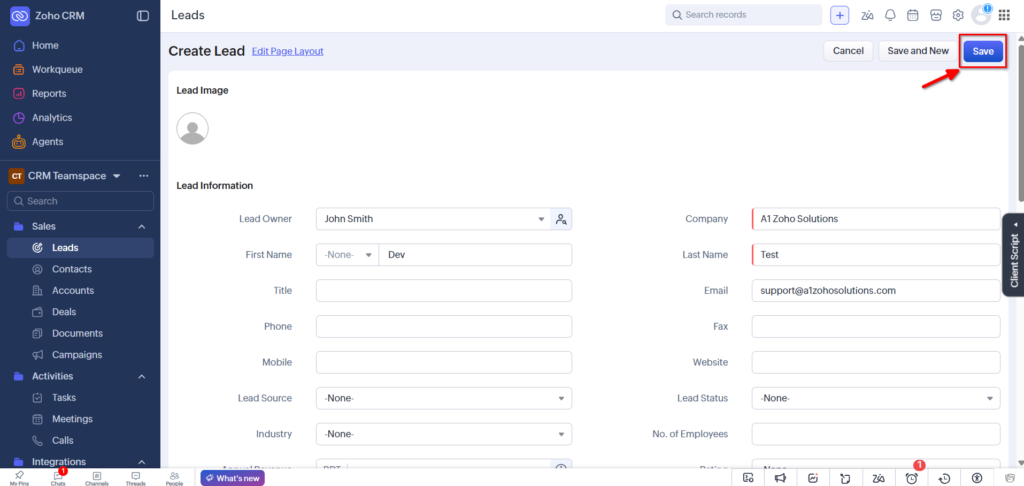Image resolution: width=1024 pixels, height=486 pixels.
Task: Click the Edit Page Layout link
Action: tap(287, 51)
